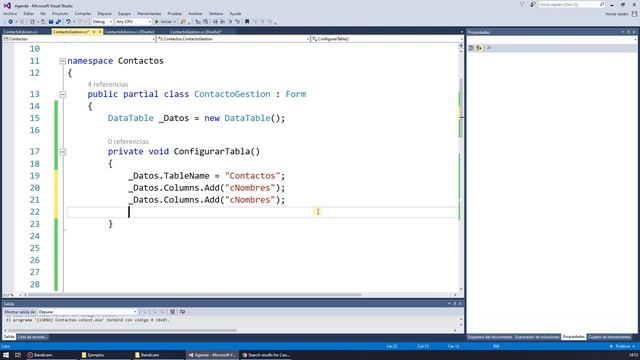Switch to the Explorador de soluciones tab

click(537, 337)
